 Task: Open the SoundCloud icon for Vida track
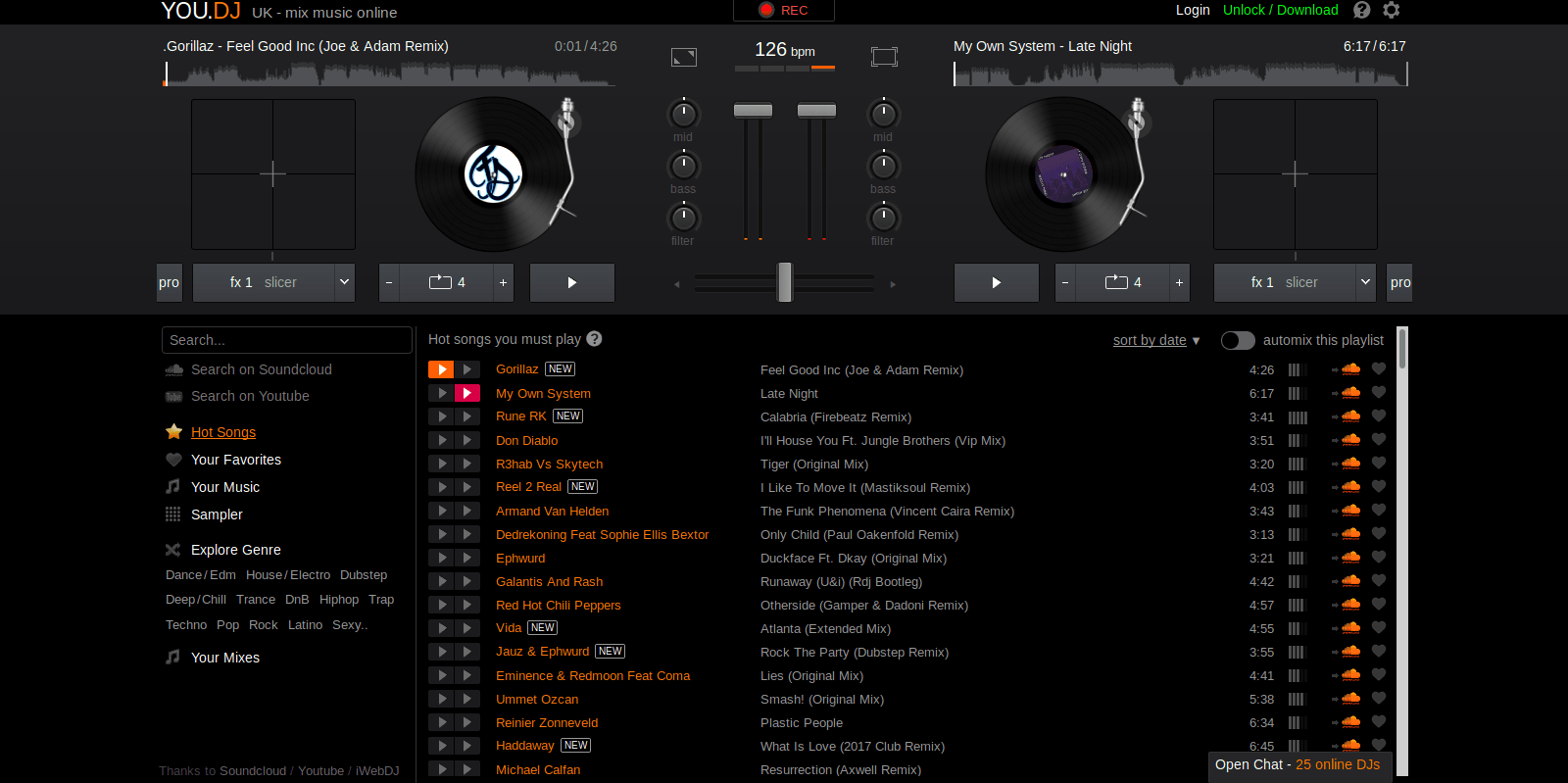point(1350,628)
